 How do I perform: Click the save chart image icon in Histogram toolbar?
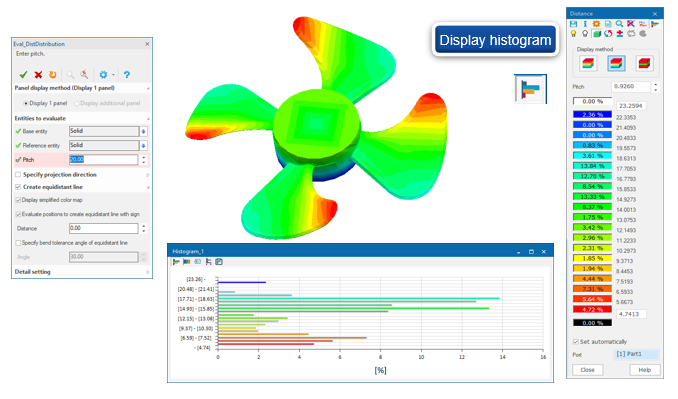tap(219, 262)
